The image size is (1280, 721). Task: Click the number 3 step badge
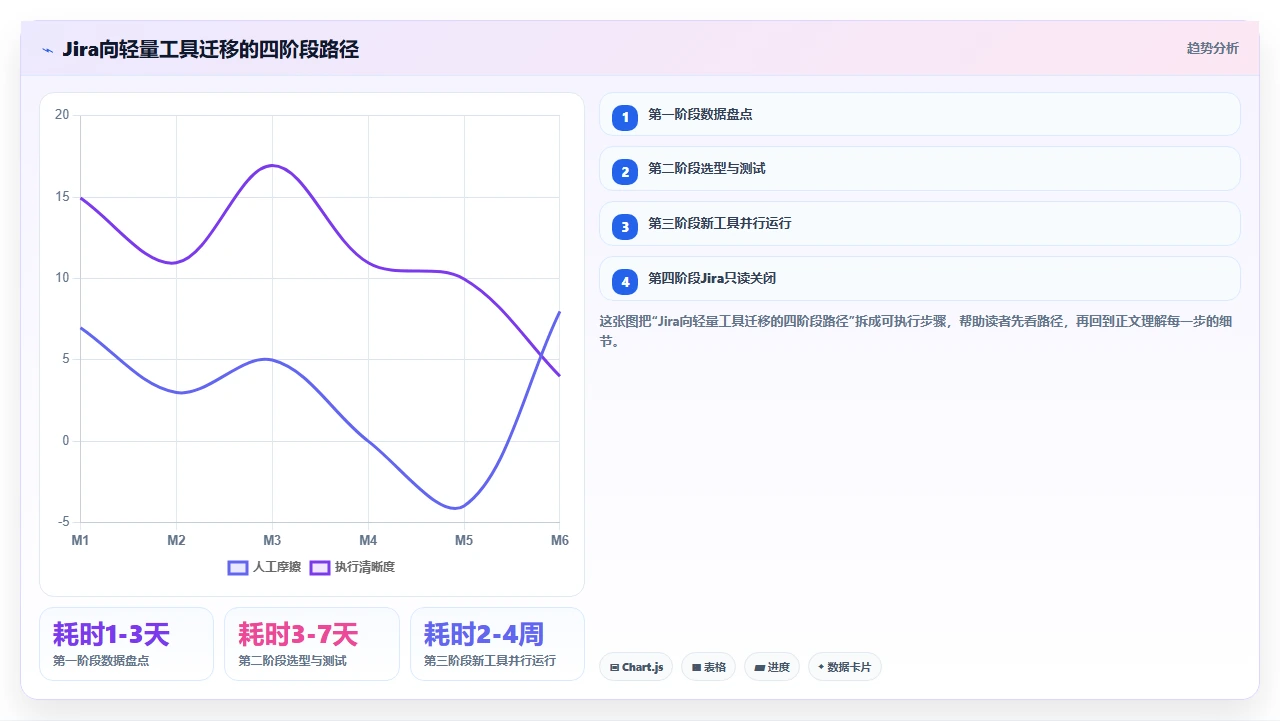(x=625, y=227)
